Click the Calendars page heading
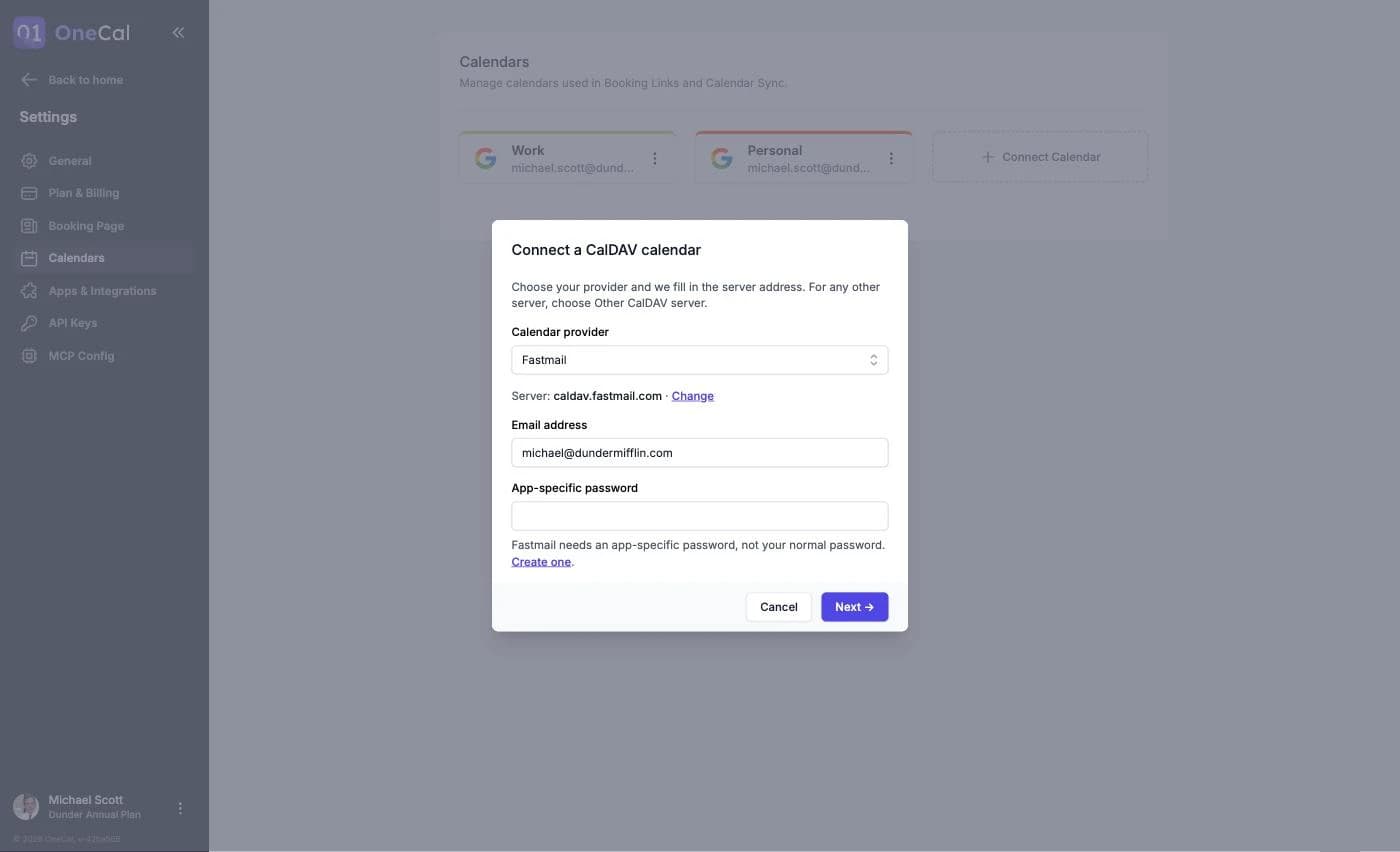This screenshot has width=1400, height=852. [x=494, y=62]
